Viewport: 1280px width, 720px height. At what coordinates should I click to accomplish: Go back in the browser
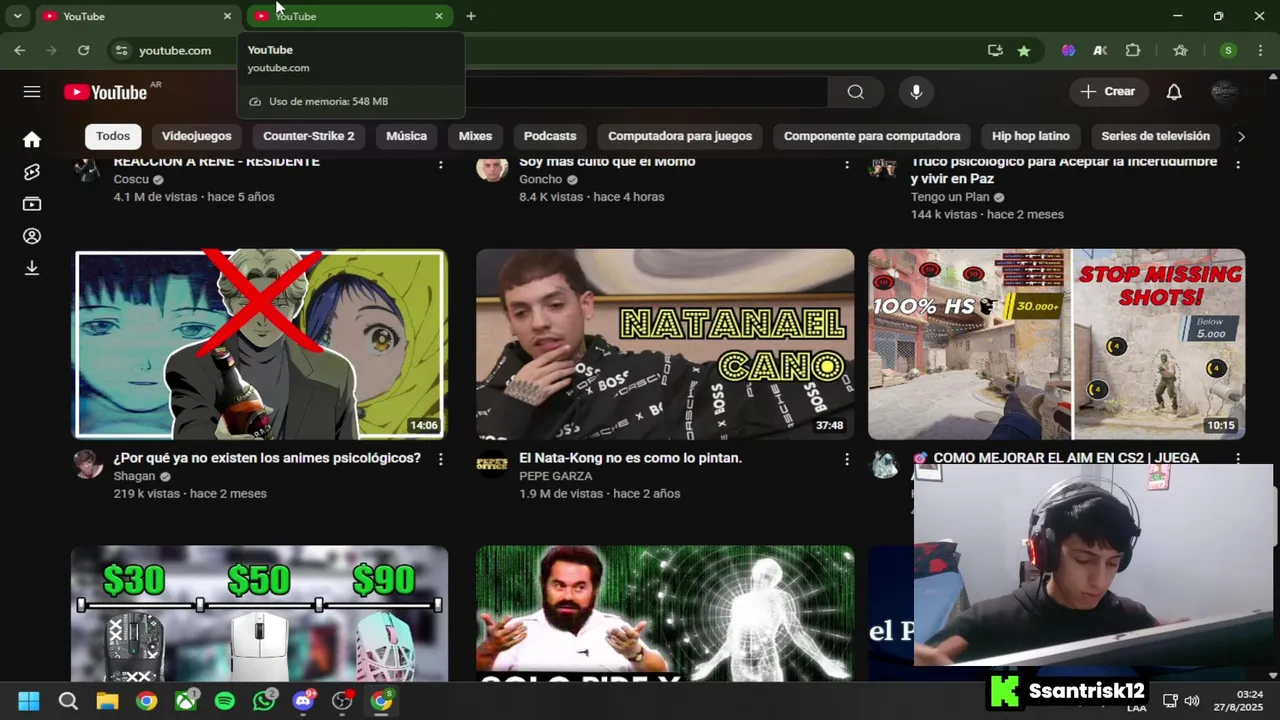pos(20,50)
